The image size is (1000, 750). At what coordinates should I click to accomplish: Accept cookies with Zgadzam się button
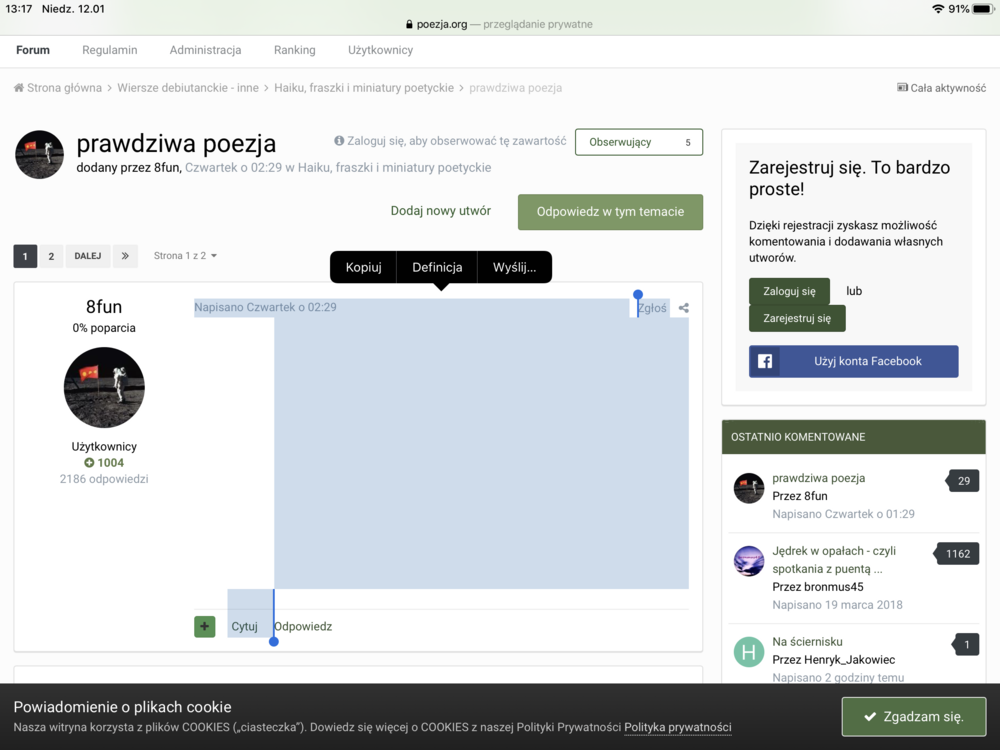coord(913,716)
